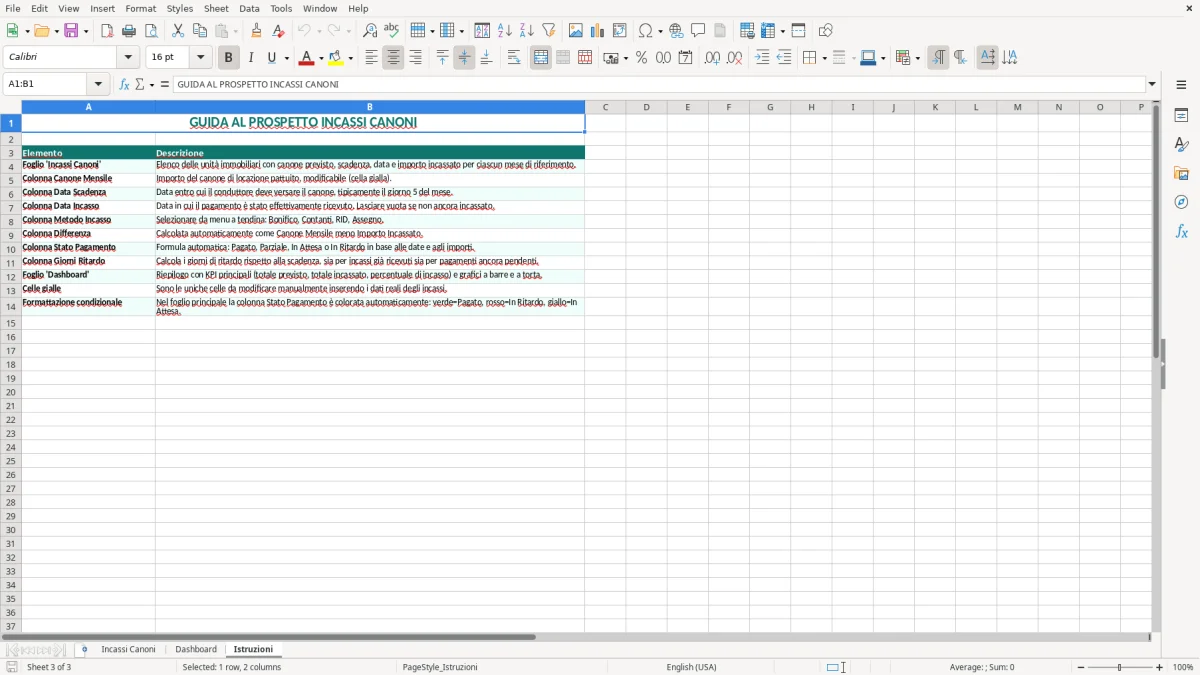The height and width of the screenshot is (675, 1200).
Task: Apply the red font color swatch
Action: point(307,58)
